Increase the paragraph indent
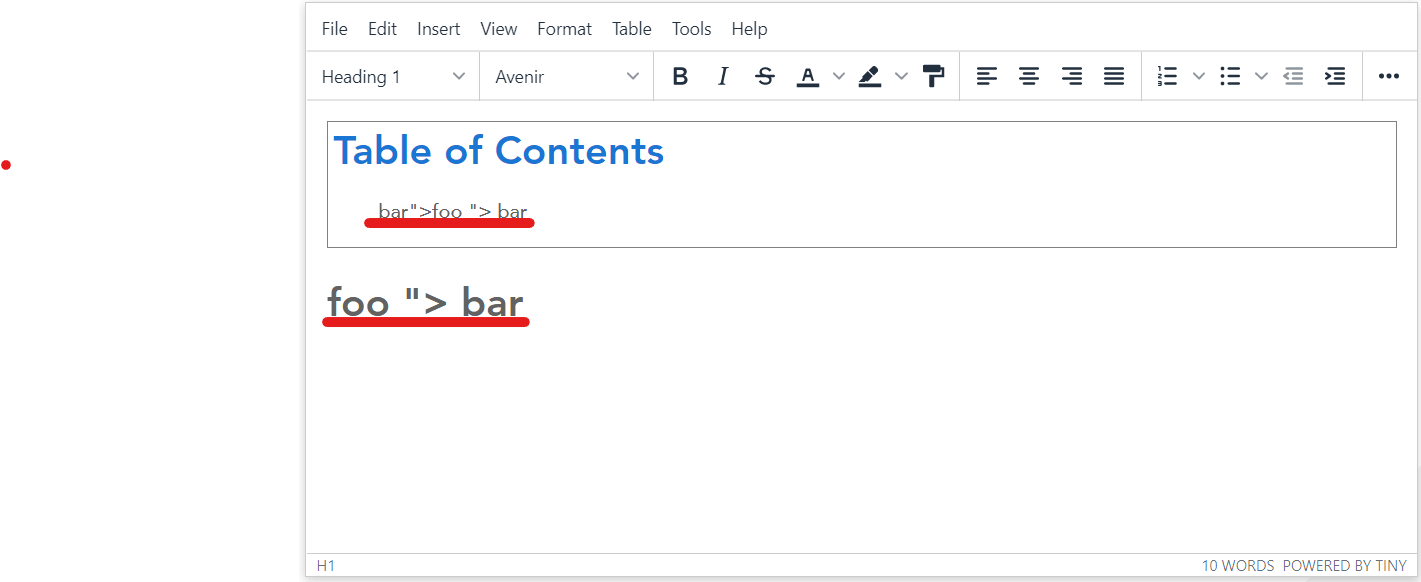 [x=1335, y=75]
